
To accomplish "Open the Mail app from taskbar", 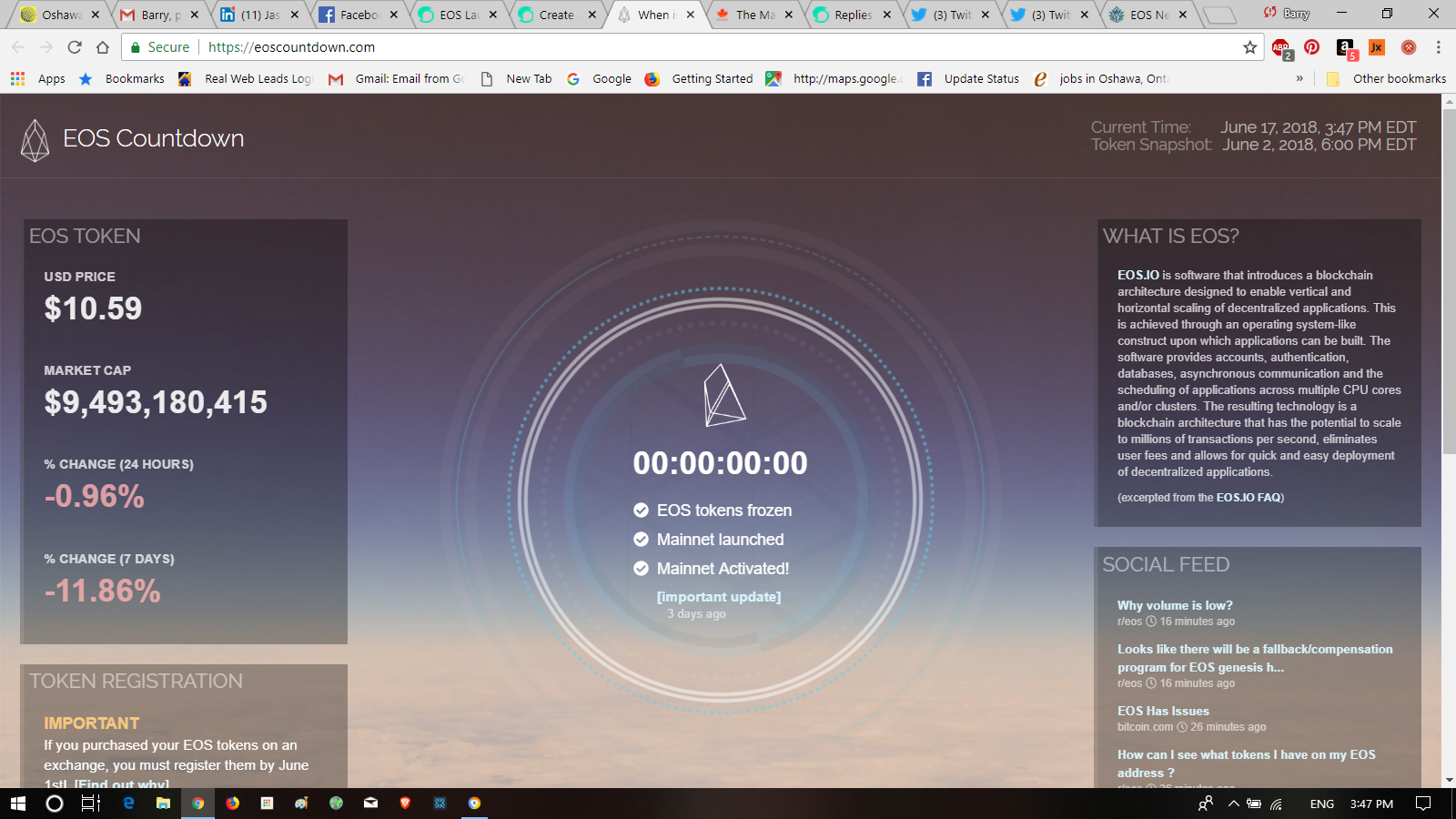I will [x=370, y=804].
